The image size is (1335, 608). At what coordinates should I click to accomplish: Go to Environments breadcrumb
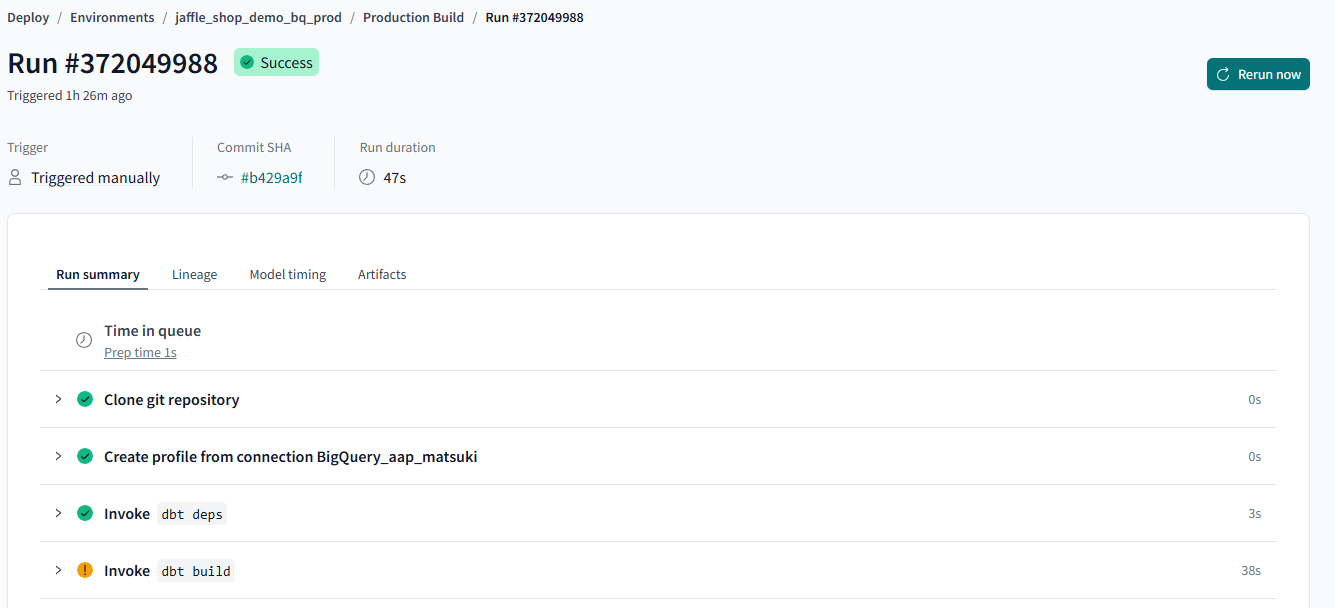(x=112, y=17)
